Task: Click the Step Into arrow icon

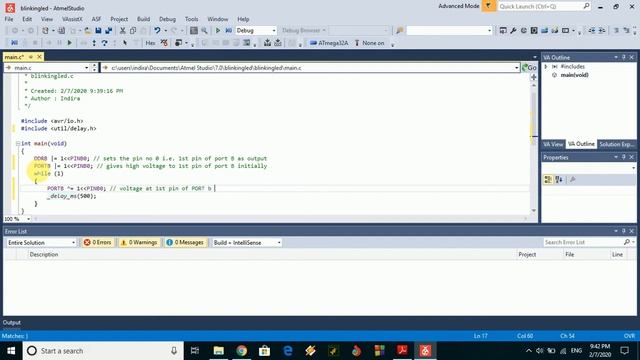Action: pyautogui.click(x=94, y=43)
